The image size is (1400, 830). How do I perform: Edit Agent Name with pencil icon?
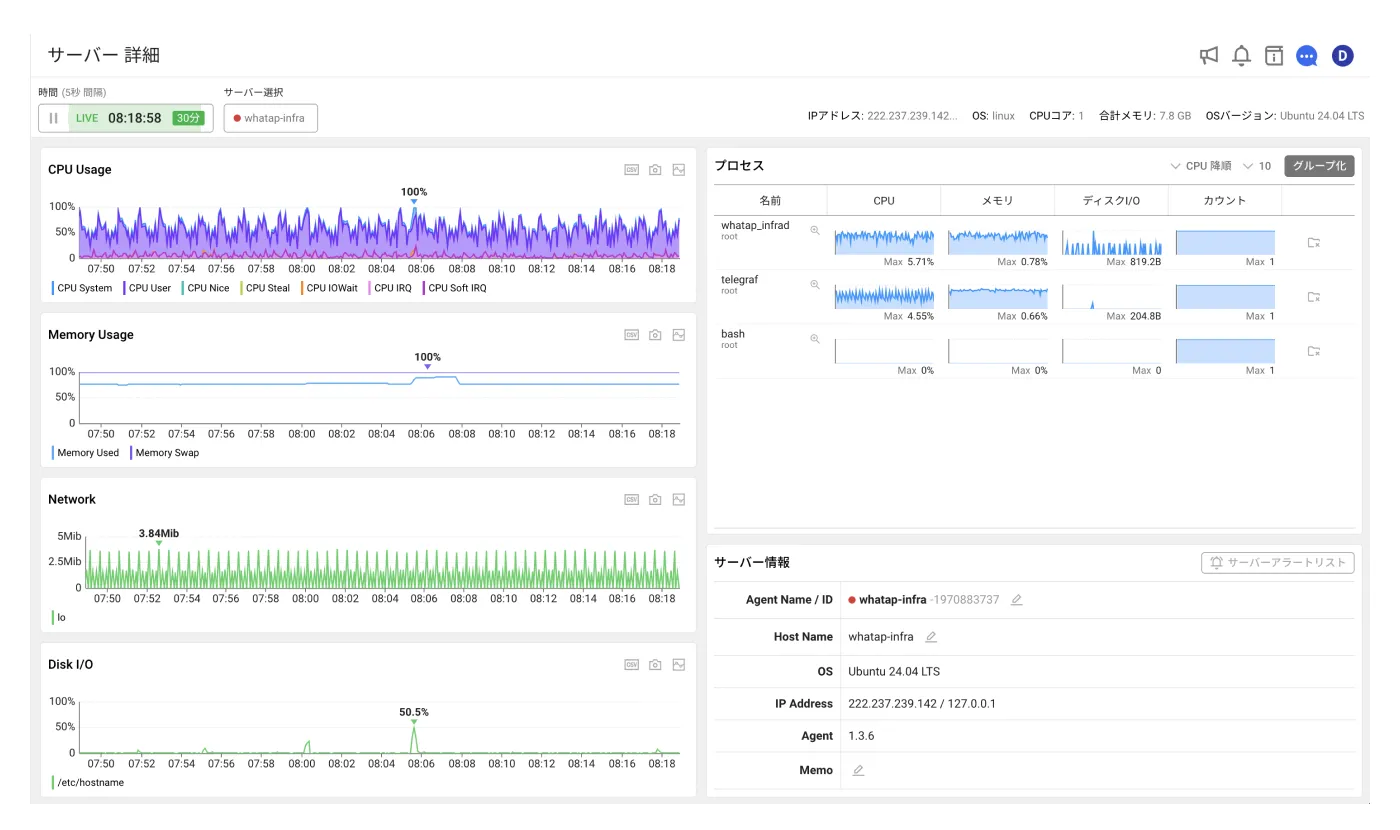point(1017,600)
